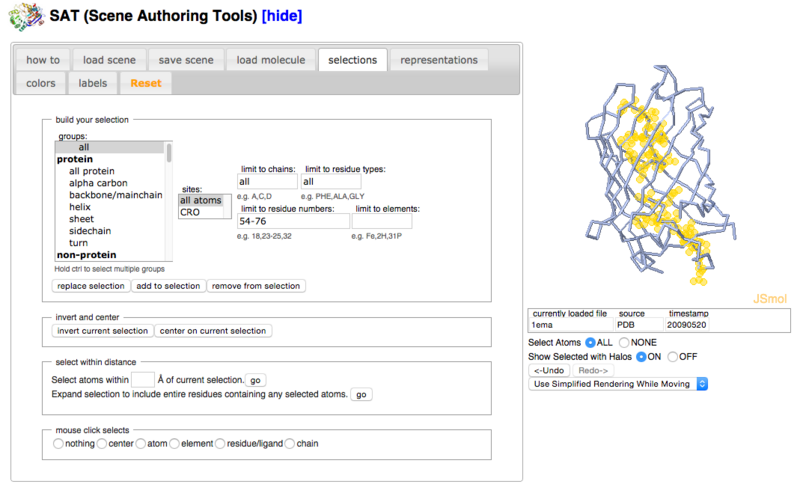Open the load molecule tab
Image resolution: width=800 pixels, height=487 pixels.
[x=270, y=60]
